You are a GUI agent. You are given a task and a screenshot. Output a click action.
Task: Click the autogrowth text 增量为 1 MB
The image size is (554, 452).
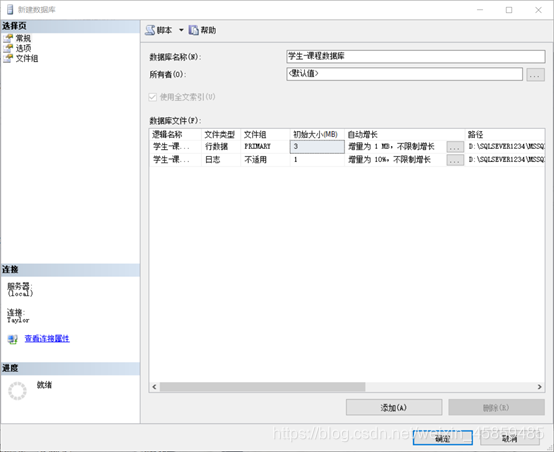391,147
